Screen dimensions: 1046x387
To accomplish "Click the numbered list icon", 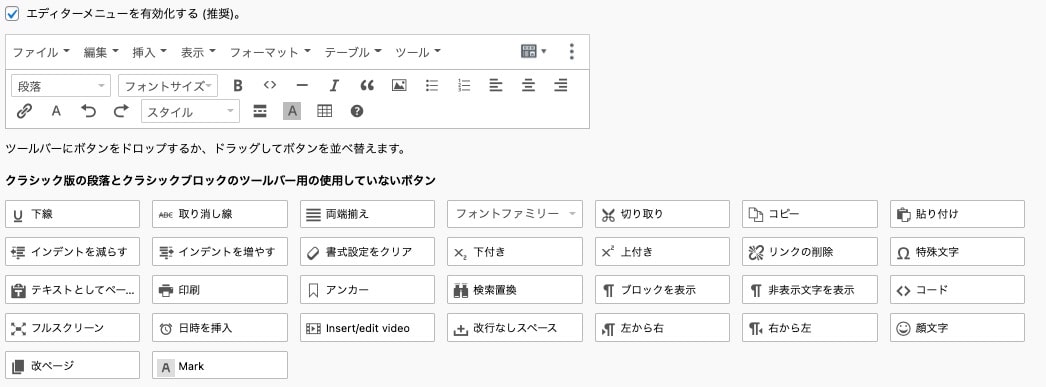I will point(464,85).
